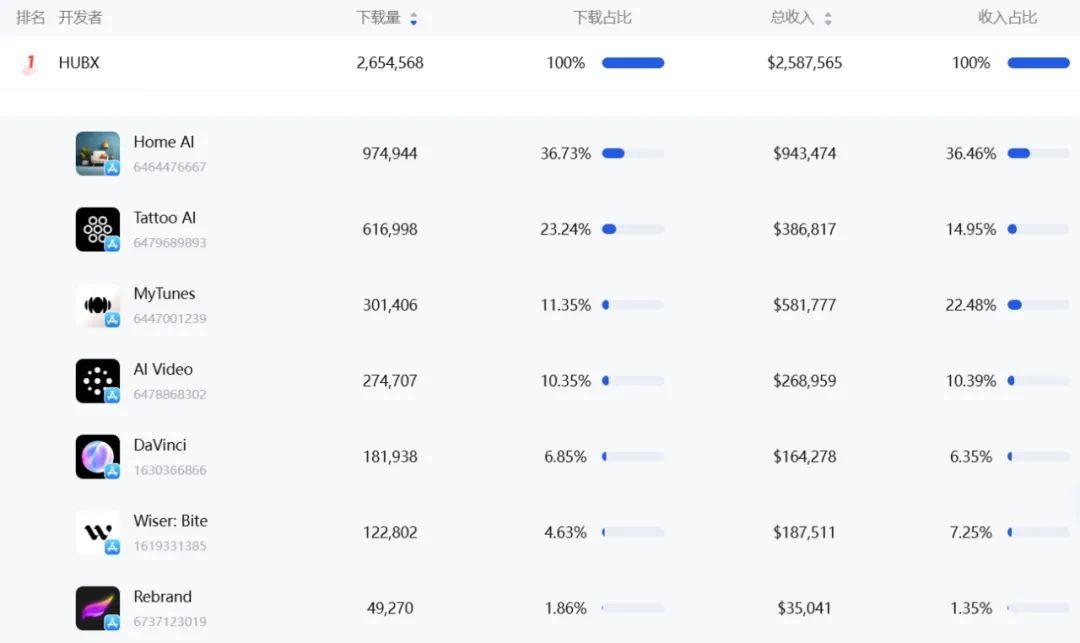This screenshot has height=643, width=1080.
Task: Click the MyTunes app name link
Action: [x=164, y=294]
